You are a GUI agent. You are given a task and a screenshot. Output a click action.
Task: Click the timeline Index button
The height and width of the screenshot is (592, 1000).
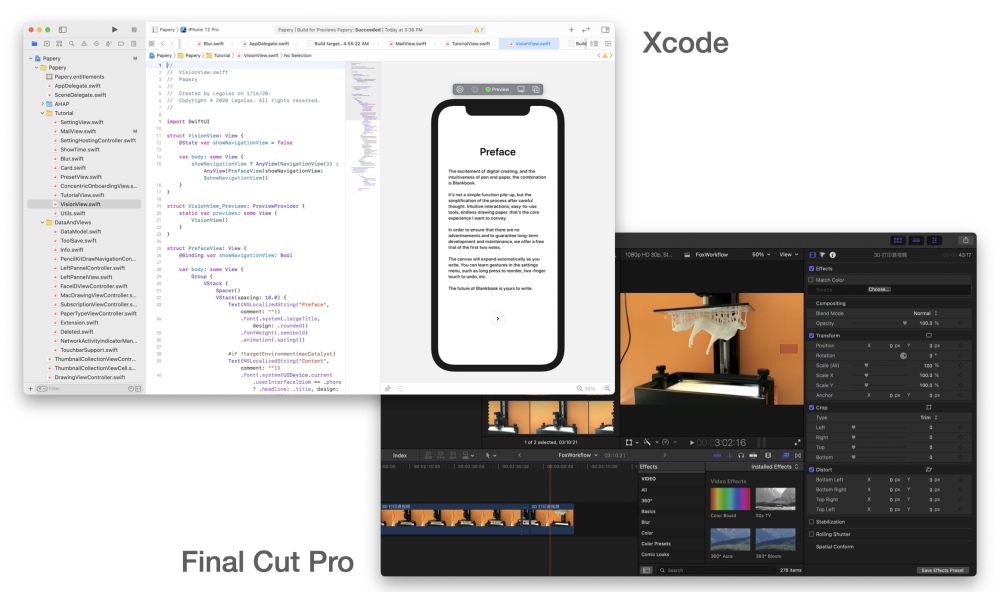pos(400,455)
